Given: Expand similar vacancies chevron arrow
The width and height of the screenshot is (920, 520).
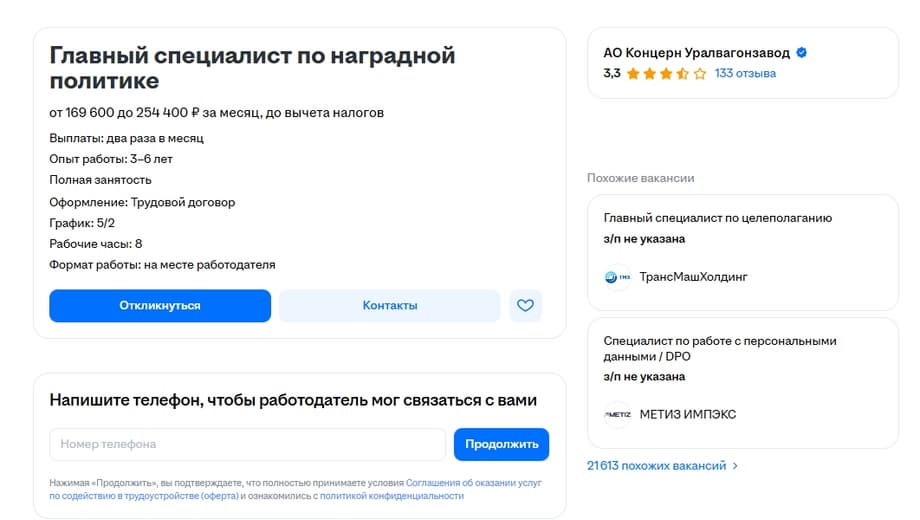Looking at the screenshot, I should pyautogui.click(x=736, y=466).
